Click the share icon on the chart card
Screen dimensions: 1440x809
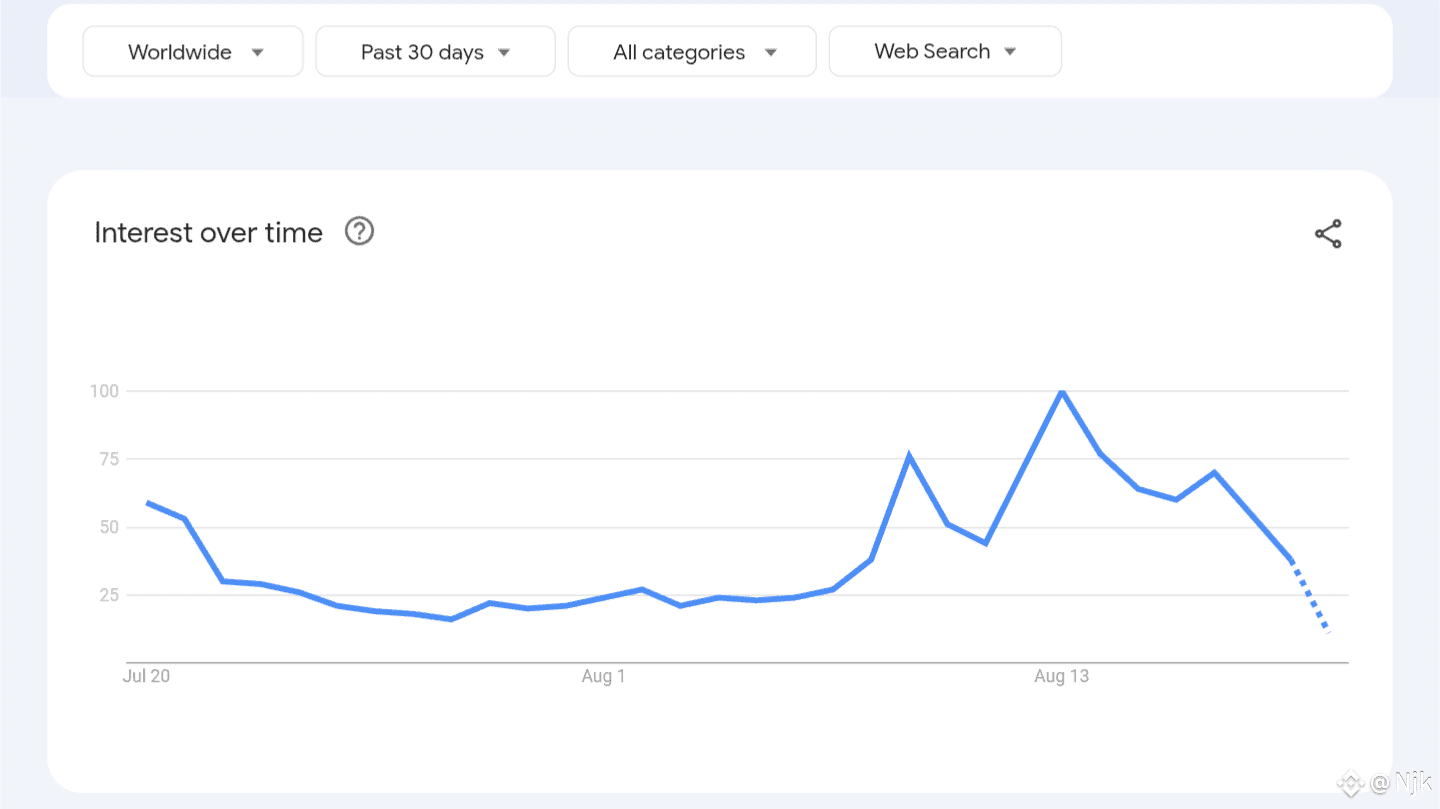1328,234
